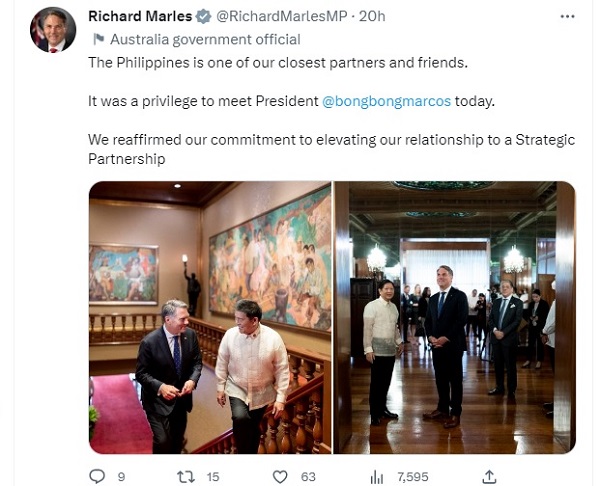
Task: Open the left staircase photo
Action: [210, 317]
